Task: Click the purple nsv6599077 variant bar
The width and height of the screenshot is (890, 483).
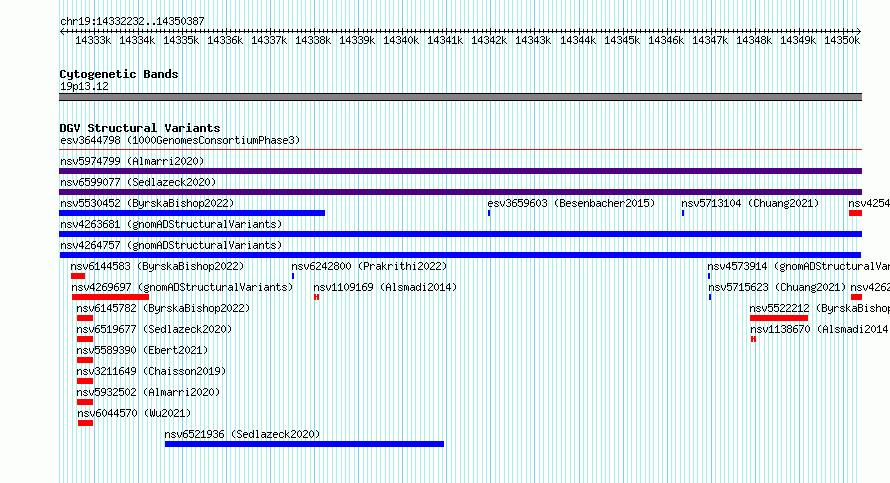Action: (x=460, y=192)
